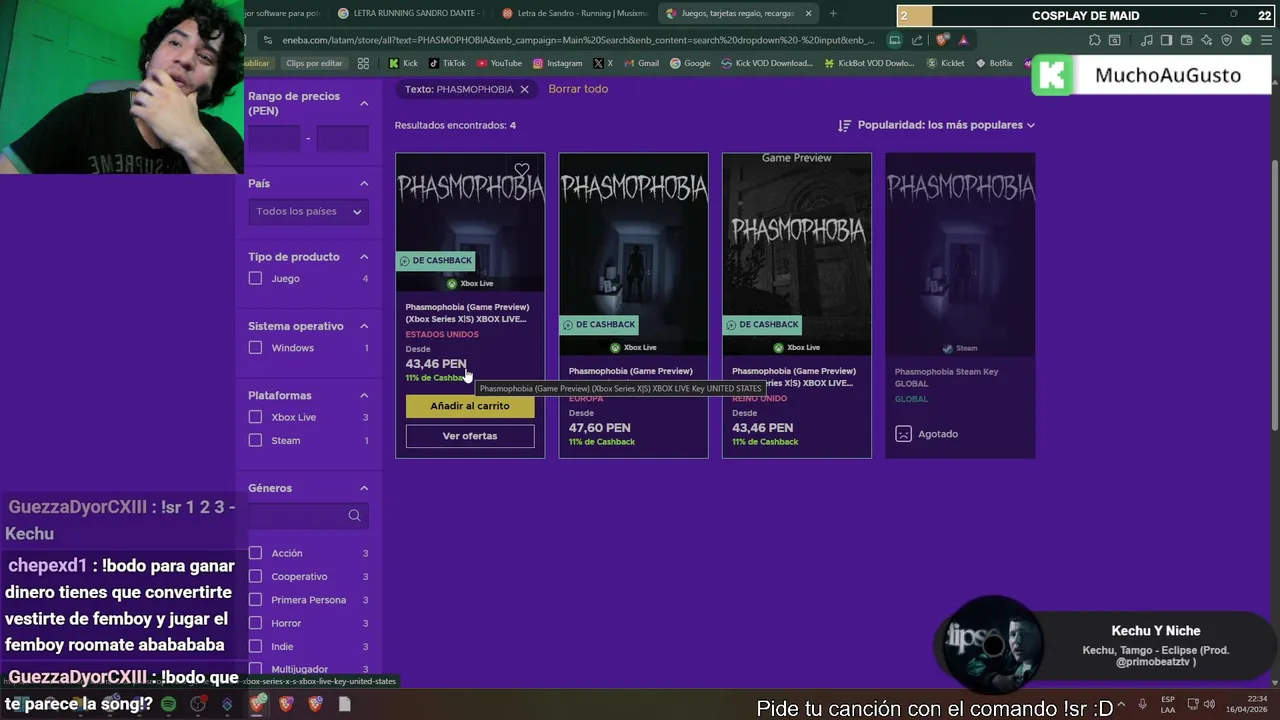
Task: Open the Phasmophobia Steam Key Global card
Action: point(960,305)
